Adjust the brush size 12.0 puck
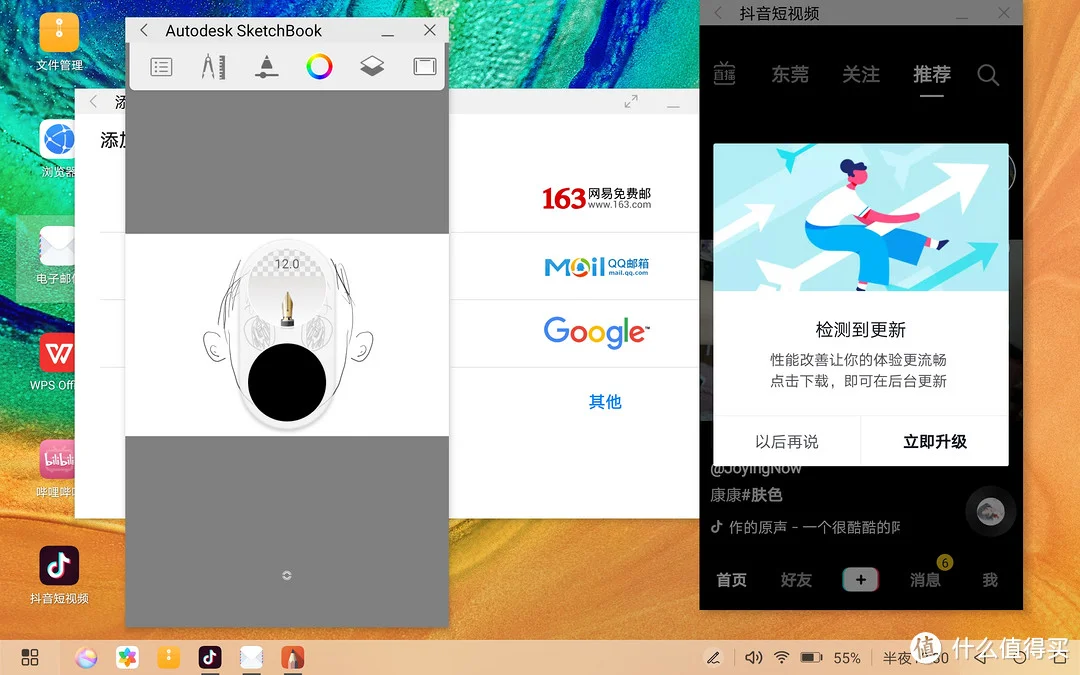The width and height of the screenshot is (1080, 675). (287, 264)
